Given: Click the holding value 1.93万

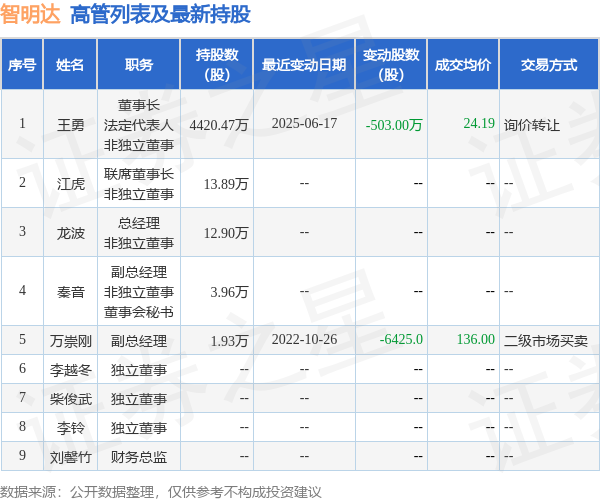Looking at the screenshot, I should [230, 341].
